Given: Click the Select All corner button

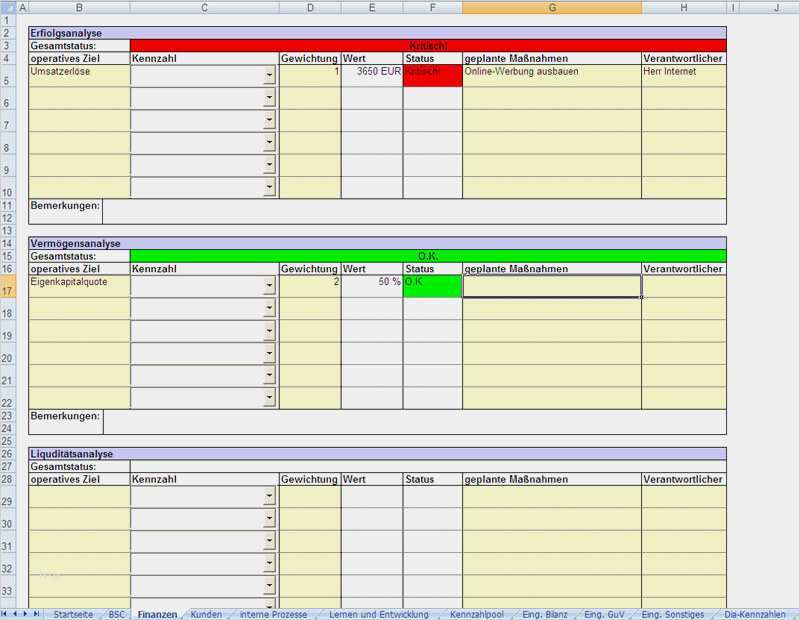Looking at the screenshot, I should 7,7.
